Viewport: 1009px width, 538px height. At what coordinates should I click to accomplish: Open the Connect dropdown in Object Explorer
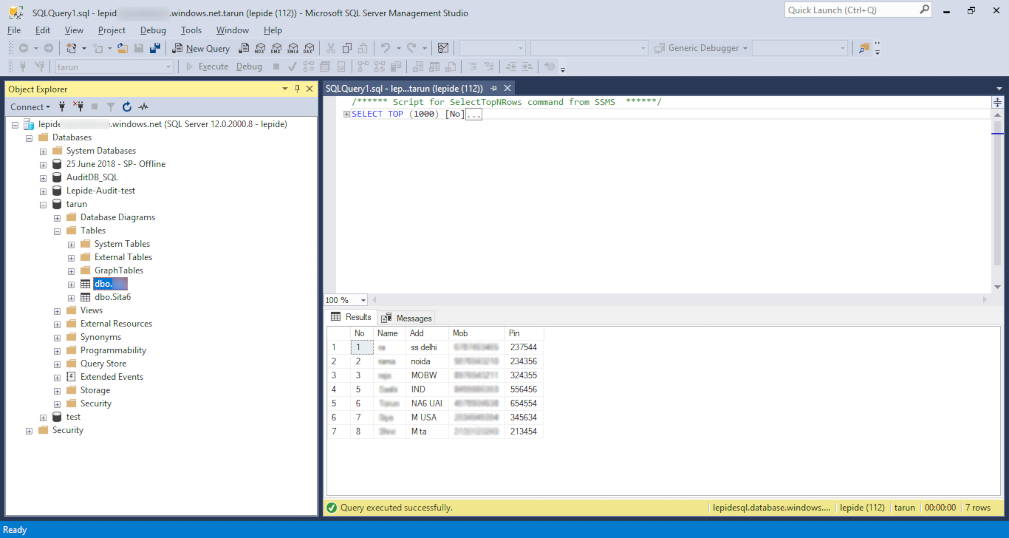point(30,107)
